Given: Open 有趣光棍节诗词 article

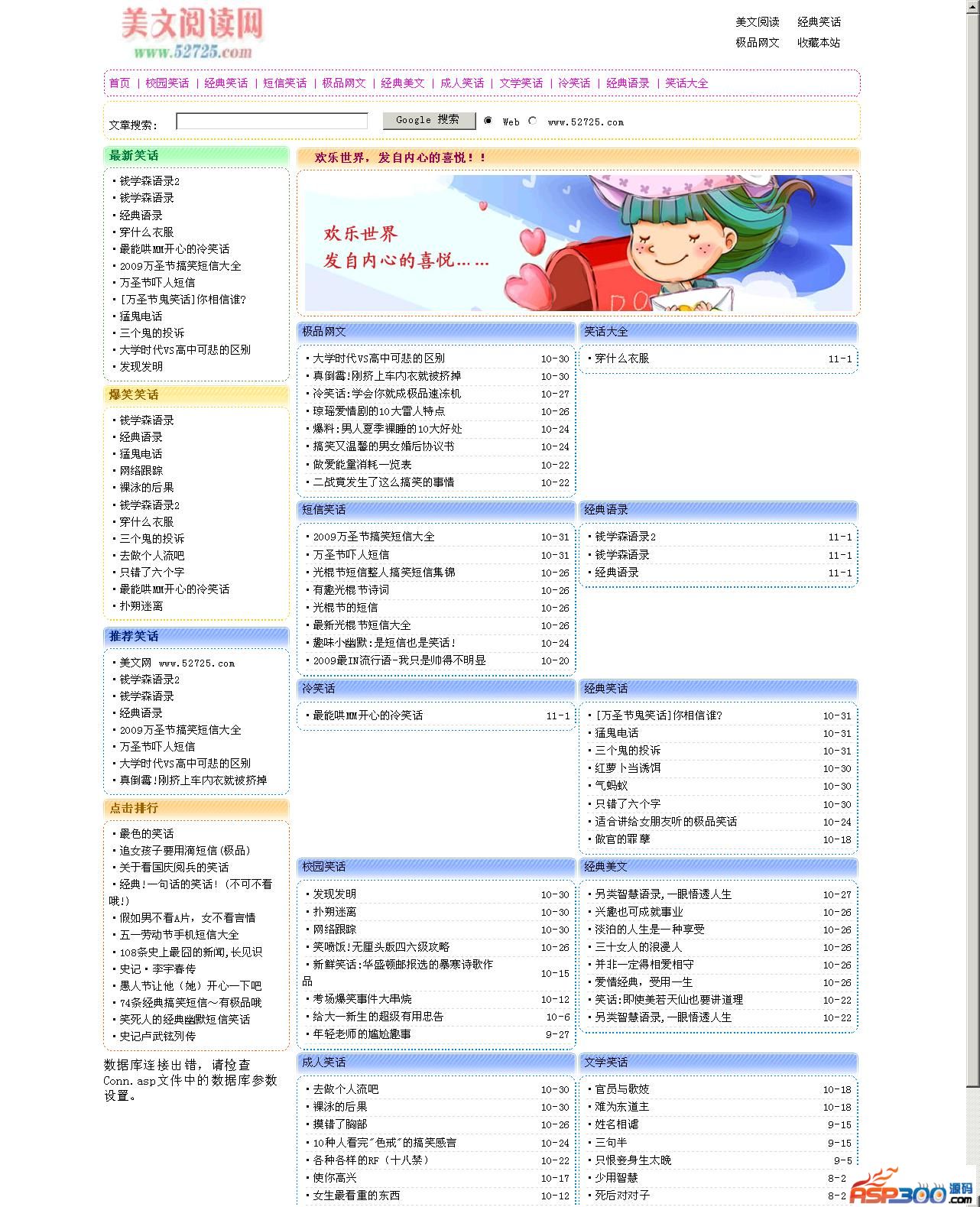Looking at the screenshot, I should [x=351, y=590].
